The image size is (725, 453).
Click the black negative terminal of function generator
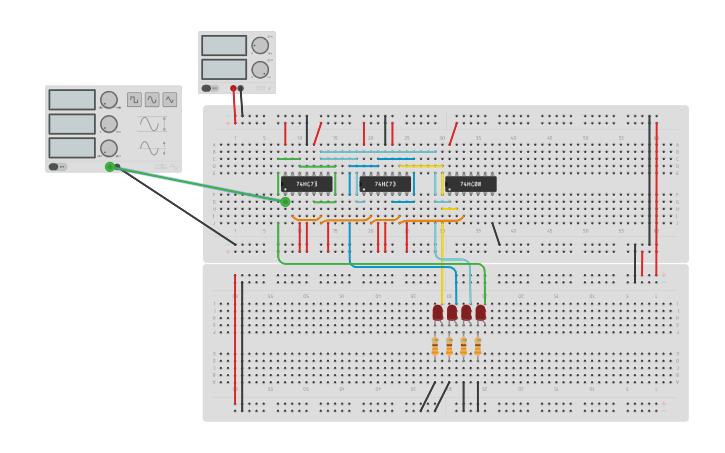(117, 167)
